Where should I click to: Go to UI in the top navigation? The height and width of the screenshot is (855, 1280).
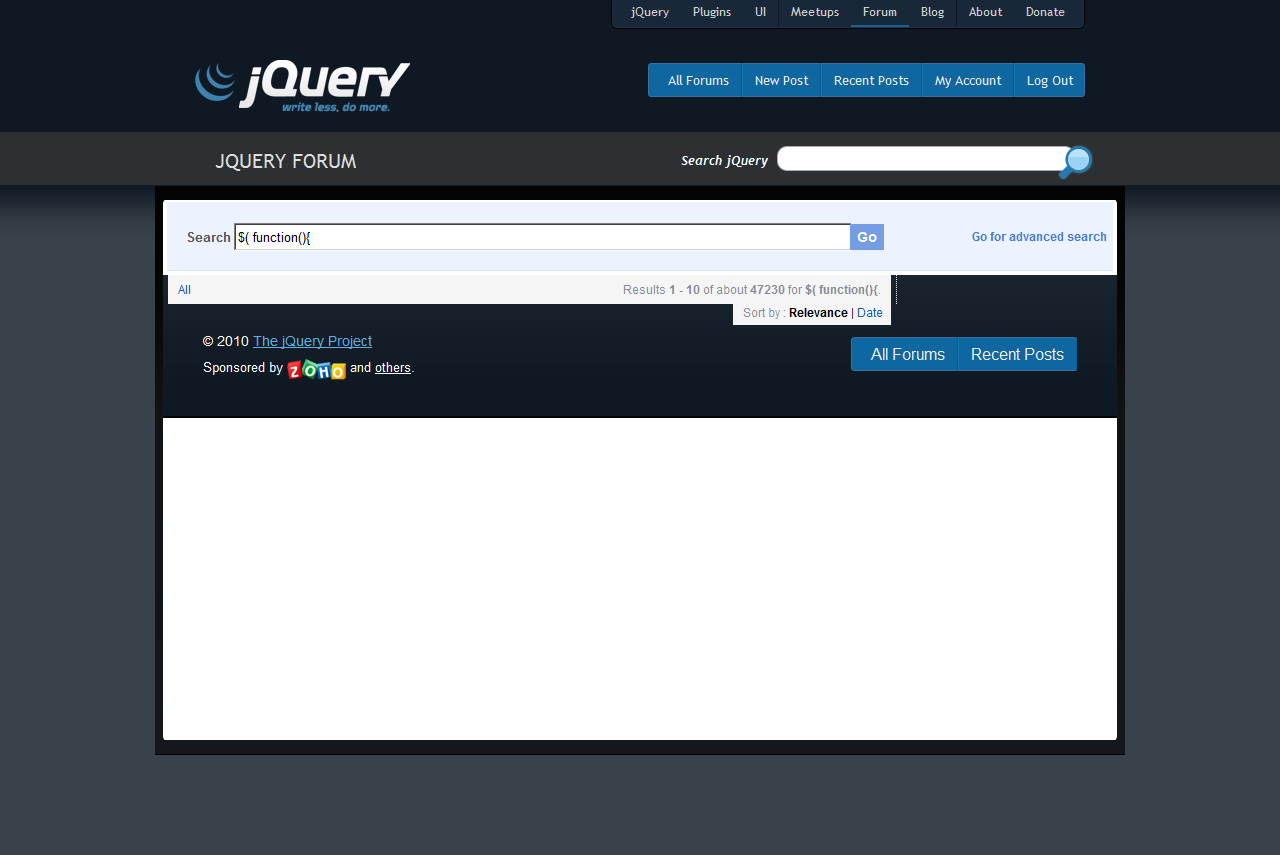pyautogui.click(x=760, y=12)
